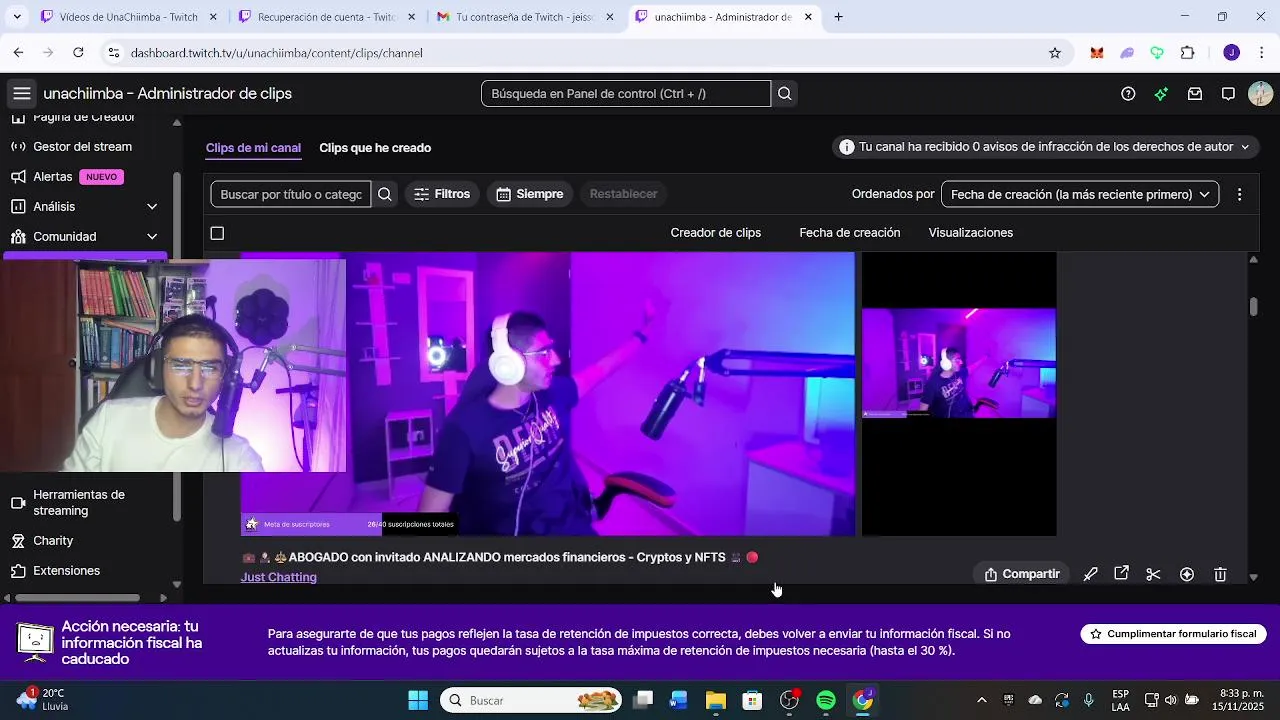The height and width of the screenshot is (720, 1280).
Task: Click into the clip title search field
Action: (290, 194)
